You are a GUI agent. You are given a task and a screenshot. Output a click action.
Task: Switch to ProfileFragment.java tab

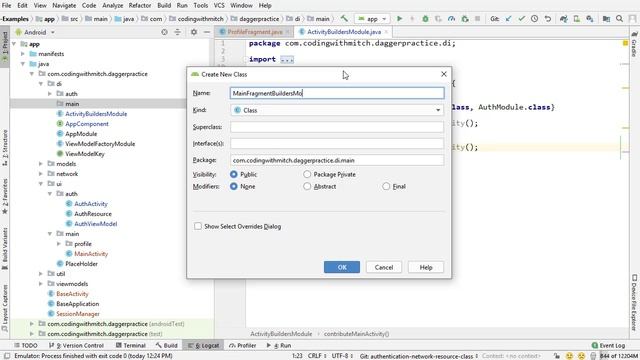coord(254,32)
